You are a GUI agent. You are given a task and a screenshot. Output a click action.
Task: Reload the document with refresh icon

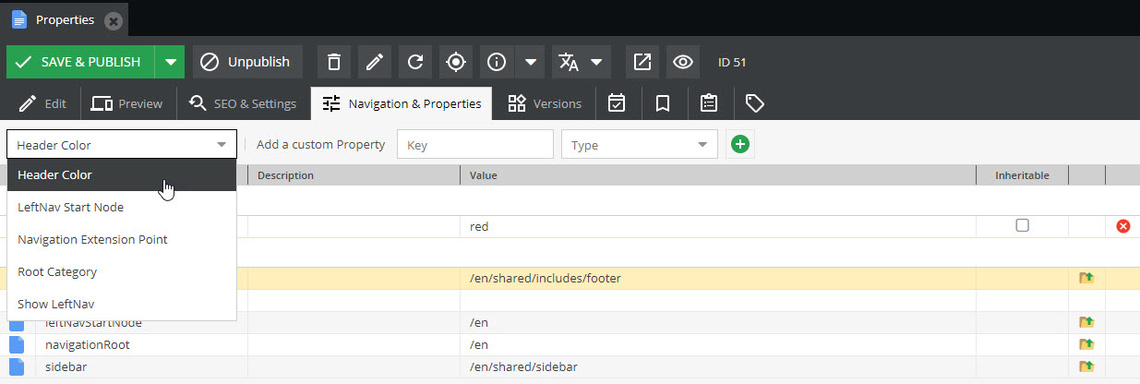[415, 62]
